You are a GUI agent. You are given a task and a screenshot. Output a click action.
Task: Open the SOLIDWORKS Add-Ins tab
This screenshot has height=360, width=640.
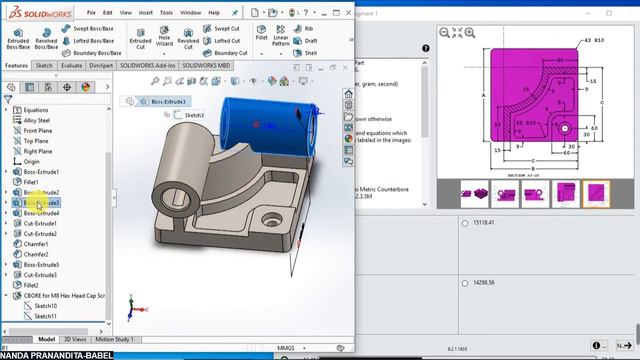(147, 65)
